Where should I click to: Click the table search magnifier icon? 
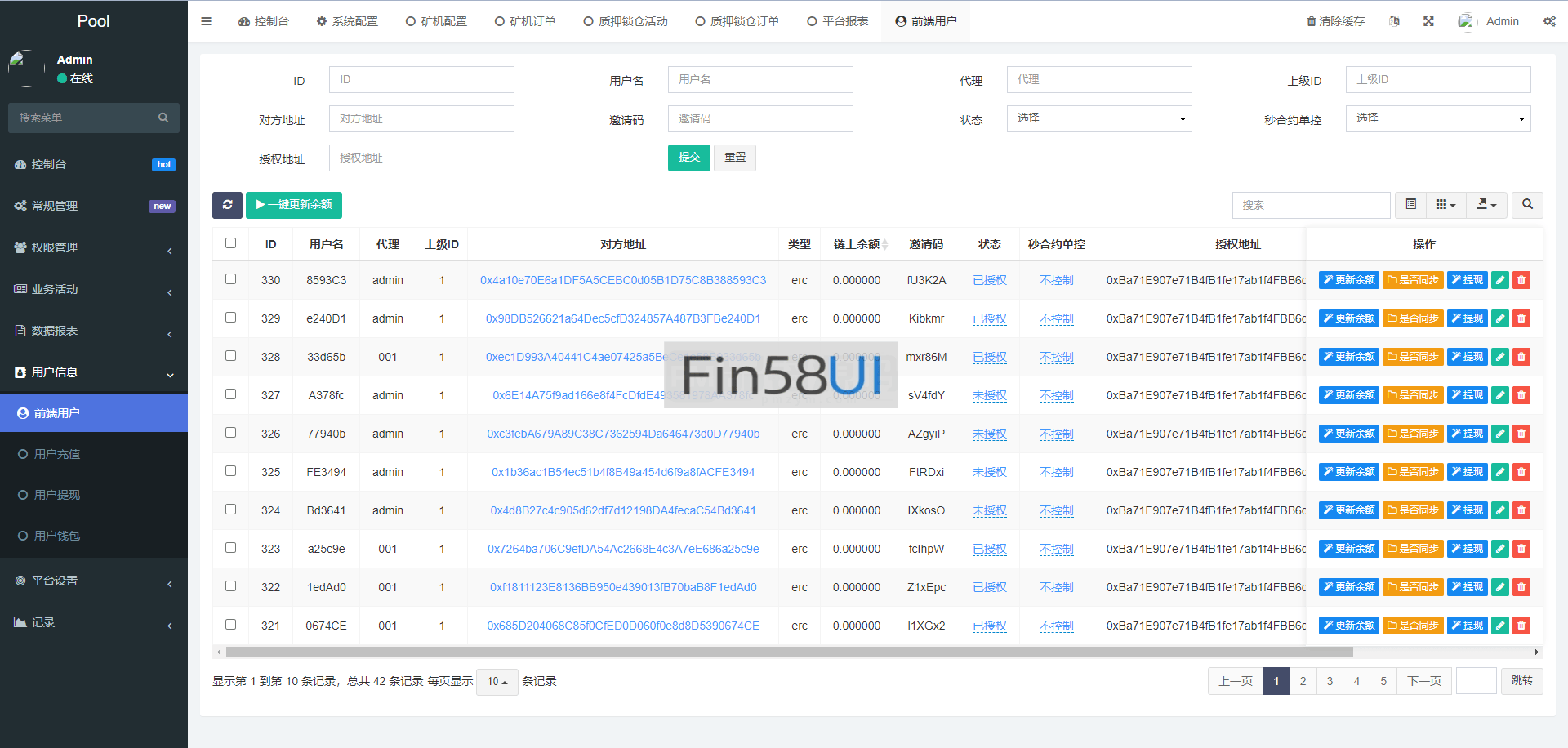[1527, 205]
